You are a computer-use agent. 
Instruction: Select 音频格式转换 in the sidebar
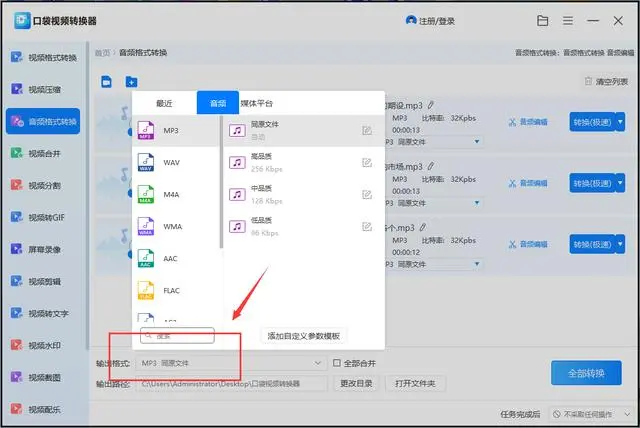43,121
